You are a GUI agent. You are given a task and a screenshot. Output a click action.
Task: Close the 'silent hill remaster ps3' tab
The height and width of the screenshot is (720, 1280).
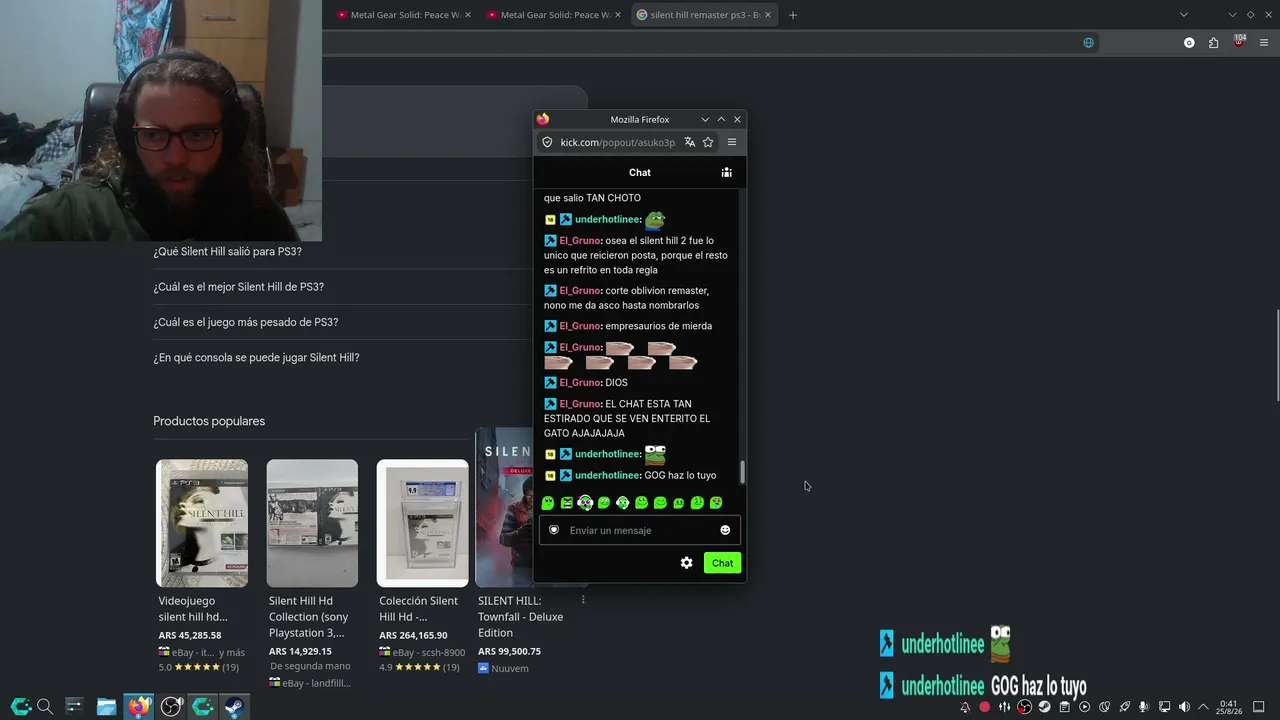point(768,15)
